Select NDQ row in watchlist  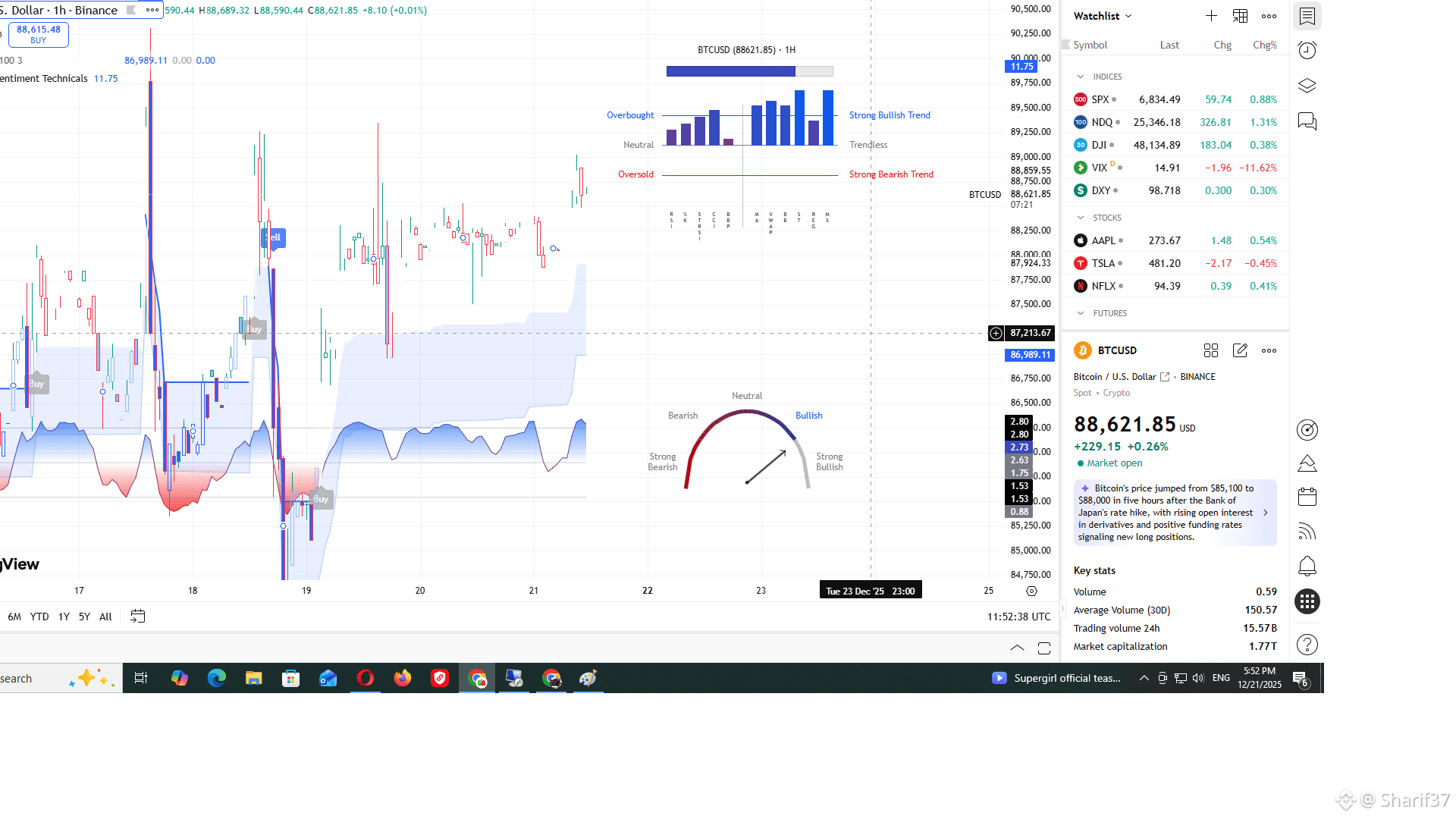1175,122
